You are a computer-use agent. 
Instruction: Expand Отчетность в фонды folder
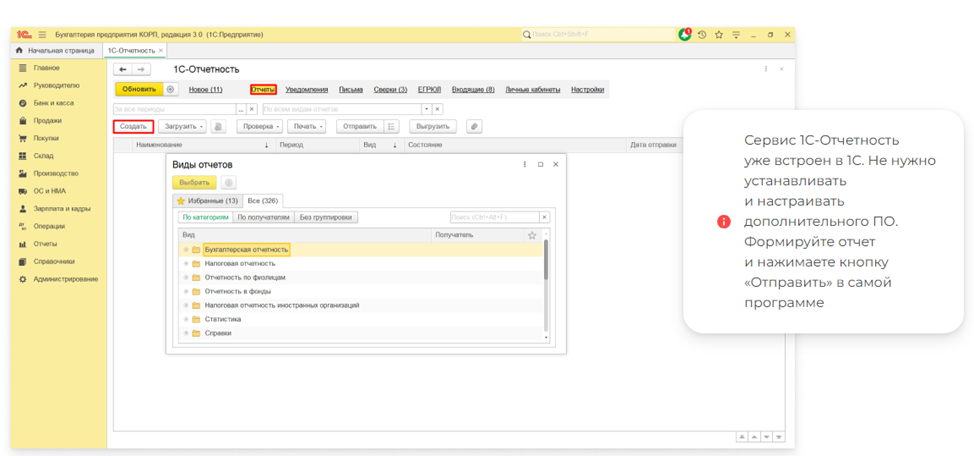click(x=185, y=291)
